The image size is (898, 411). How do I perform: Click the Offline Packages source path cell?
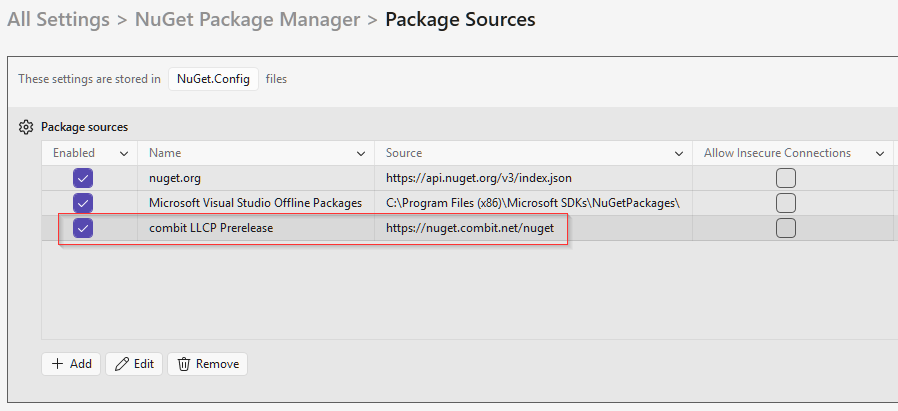(532, 203)
